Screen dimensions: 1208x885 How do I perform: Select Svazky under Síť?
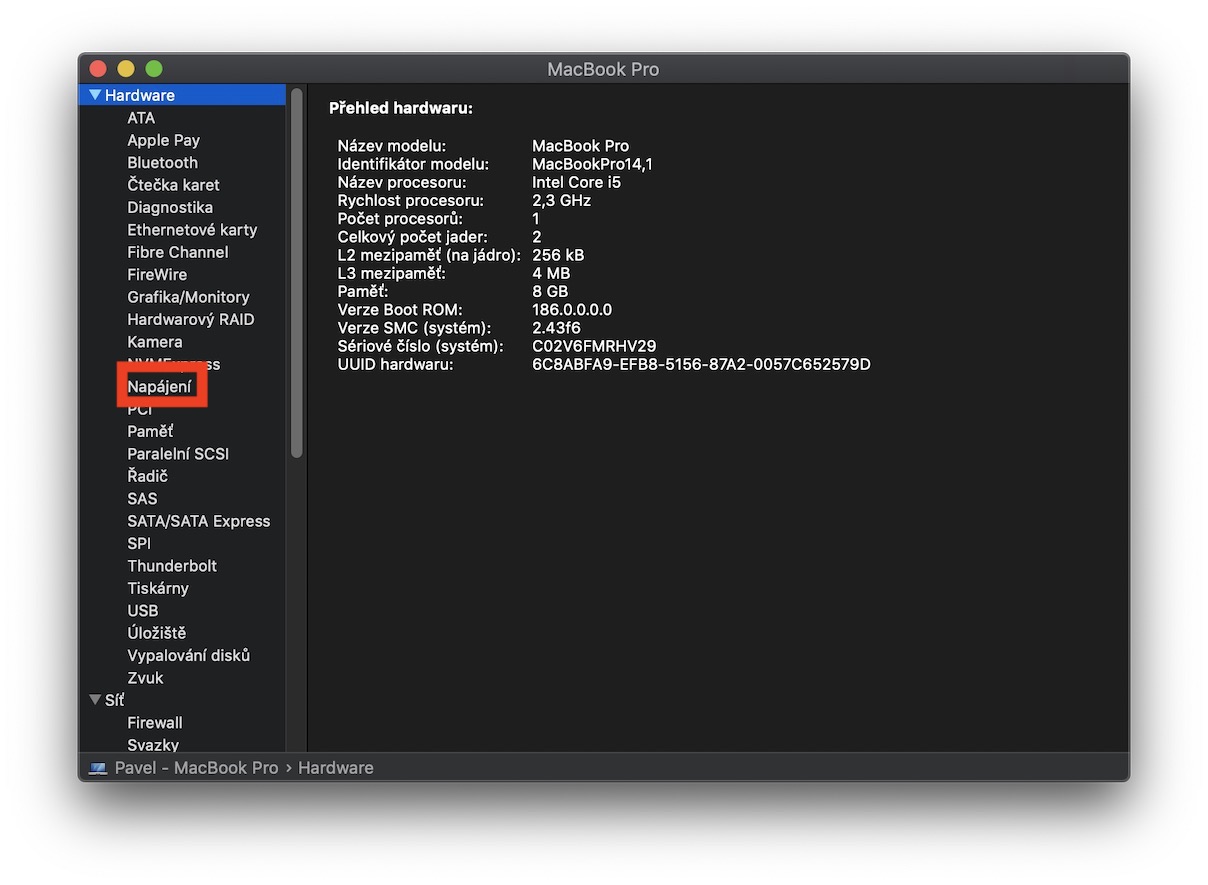click(x=153, y=745)
